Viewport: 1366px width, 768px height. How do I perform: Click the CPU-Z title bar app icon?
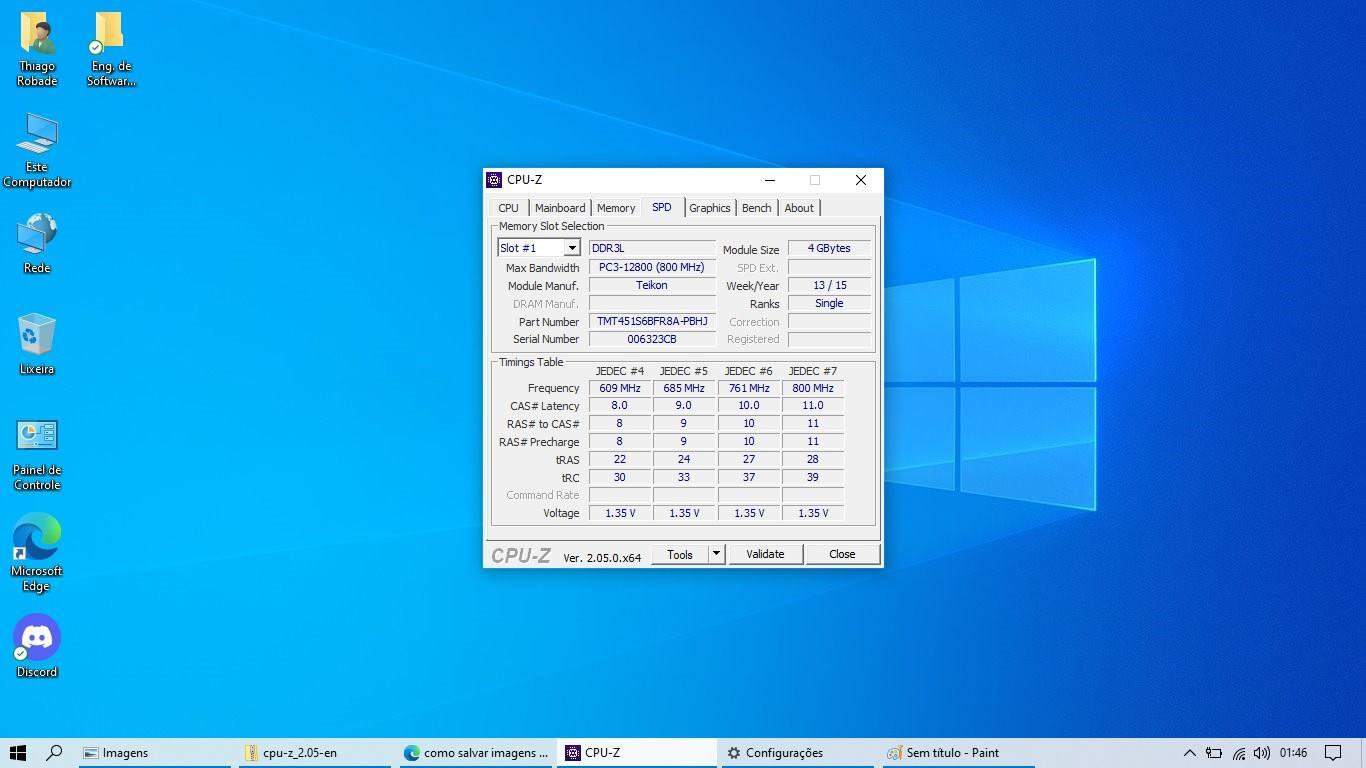click(494, 180)
